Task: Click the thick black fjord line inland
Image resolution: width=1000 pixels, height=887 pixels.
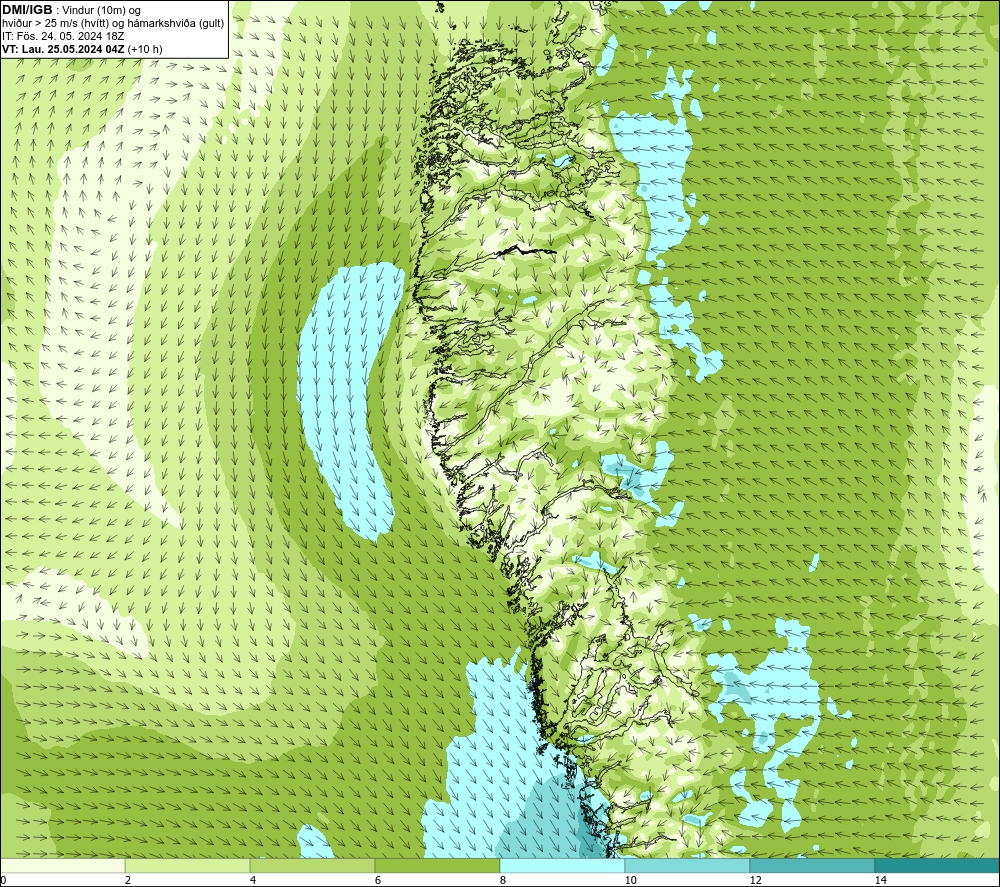Action: (x=526, y=251)
